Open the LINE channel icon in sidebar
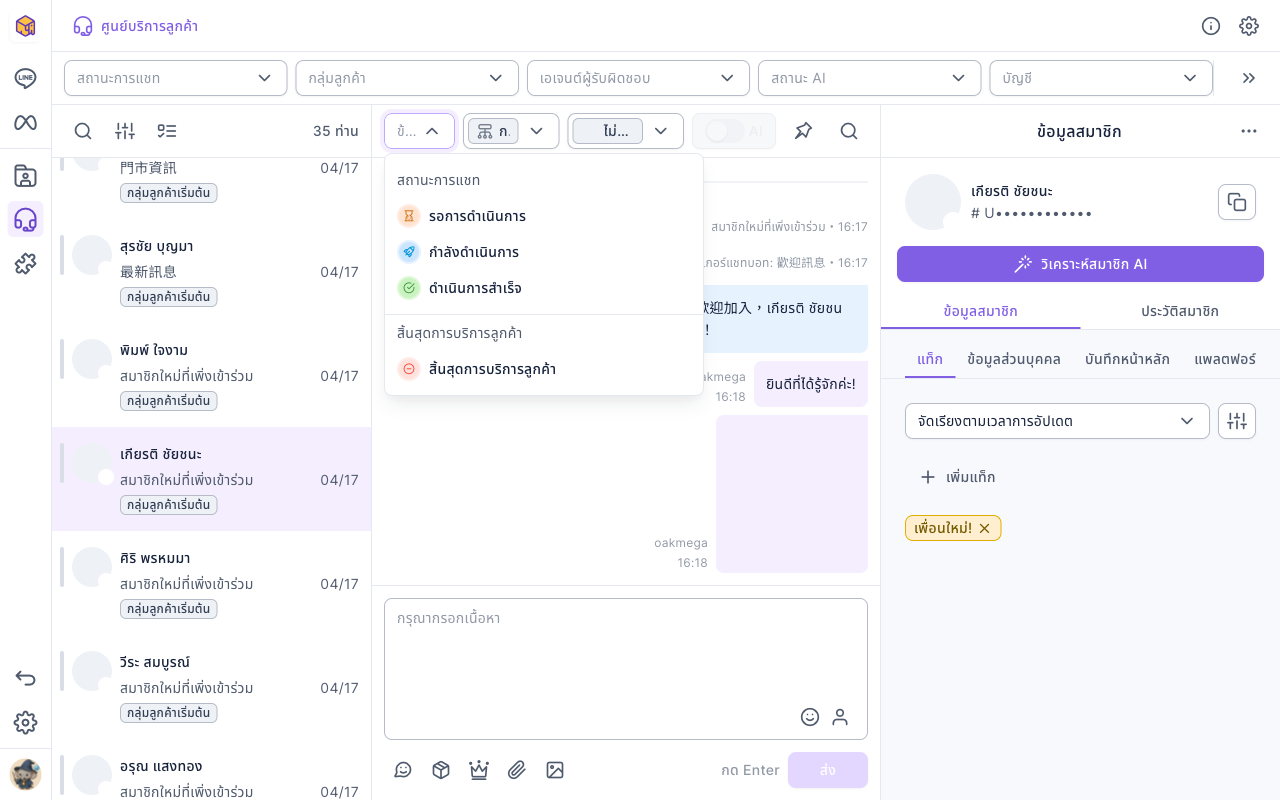 (x=26, y=78)
